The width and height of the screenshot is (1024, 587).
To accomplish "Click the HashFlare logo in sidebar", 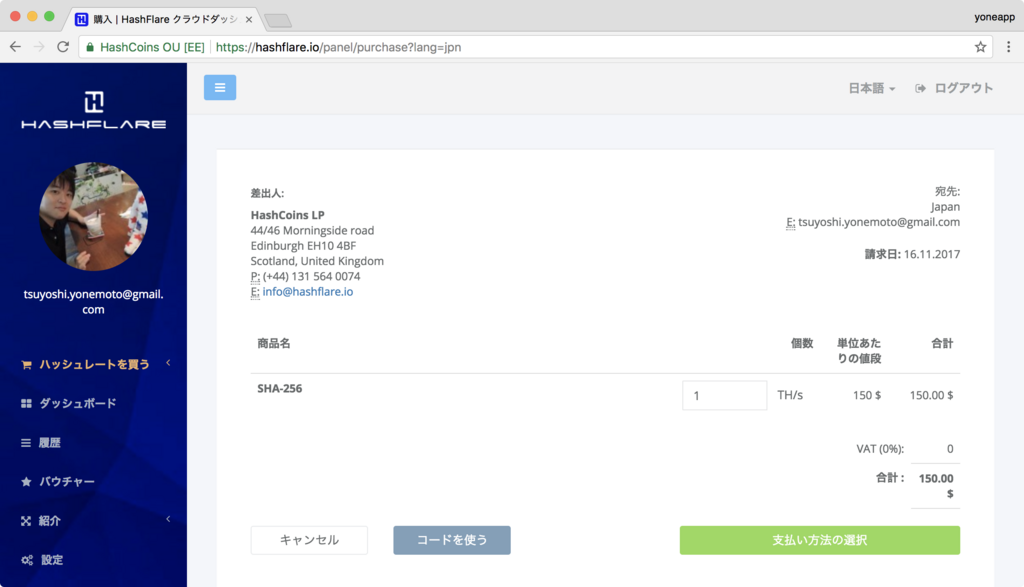I will click(93, 110).
